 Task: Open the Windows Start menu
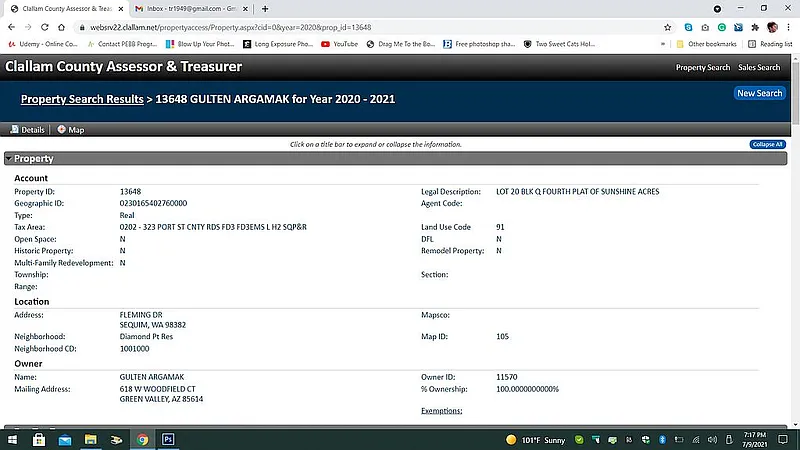(12, 439)
